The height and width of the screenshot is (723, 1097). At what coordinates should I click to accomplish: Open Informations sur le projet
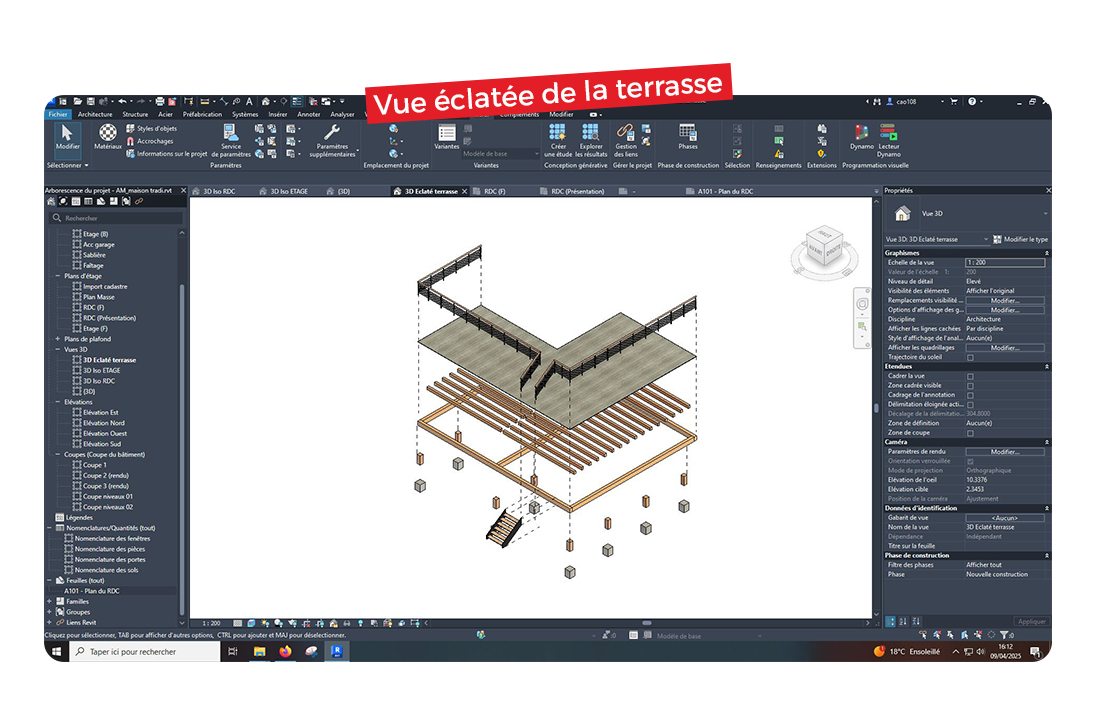pyautogui.click(x=167, y=154)
